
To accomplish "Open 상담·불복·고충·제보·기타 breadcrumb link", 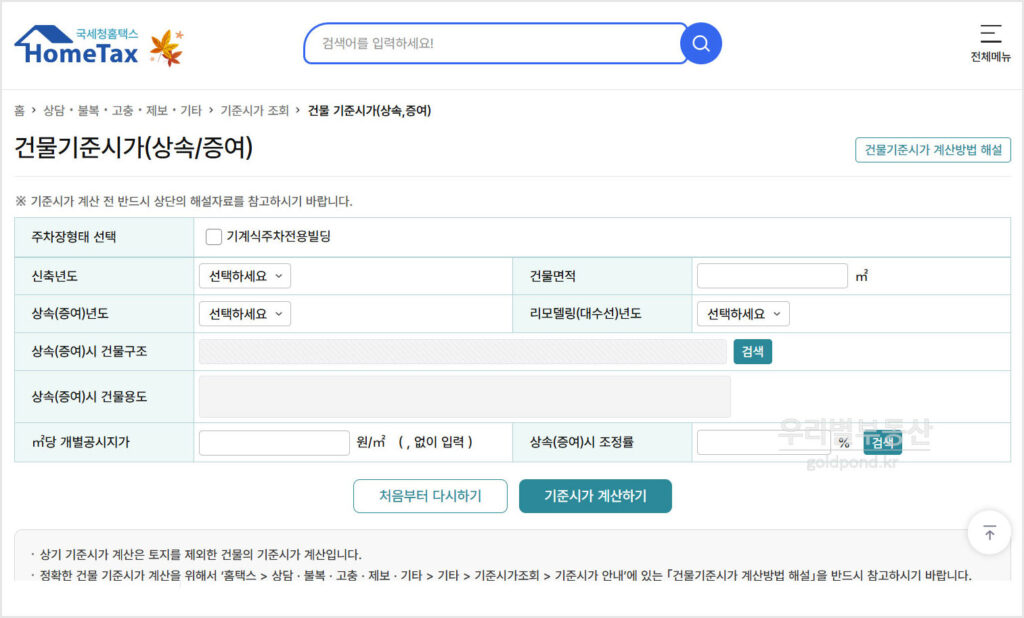I will 122,110.
